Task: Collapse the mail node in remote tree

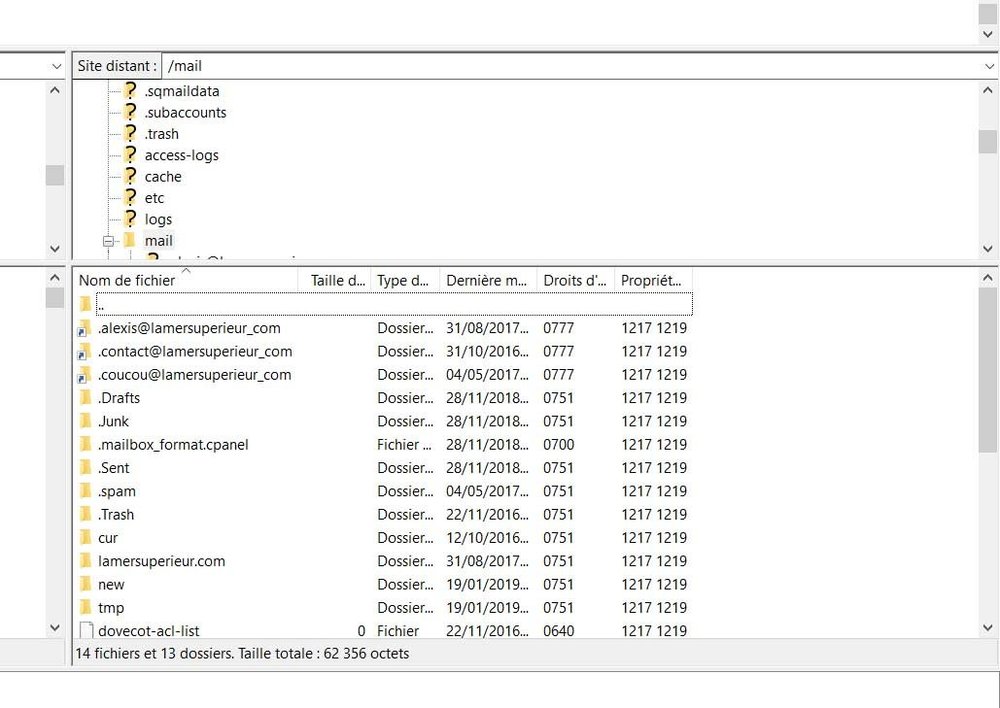Action: 108,241
